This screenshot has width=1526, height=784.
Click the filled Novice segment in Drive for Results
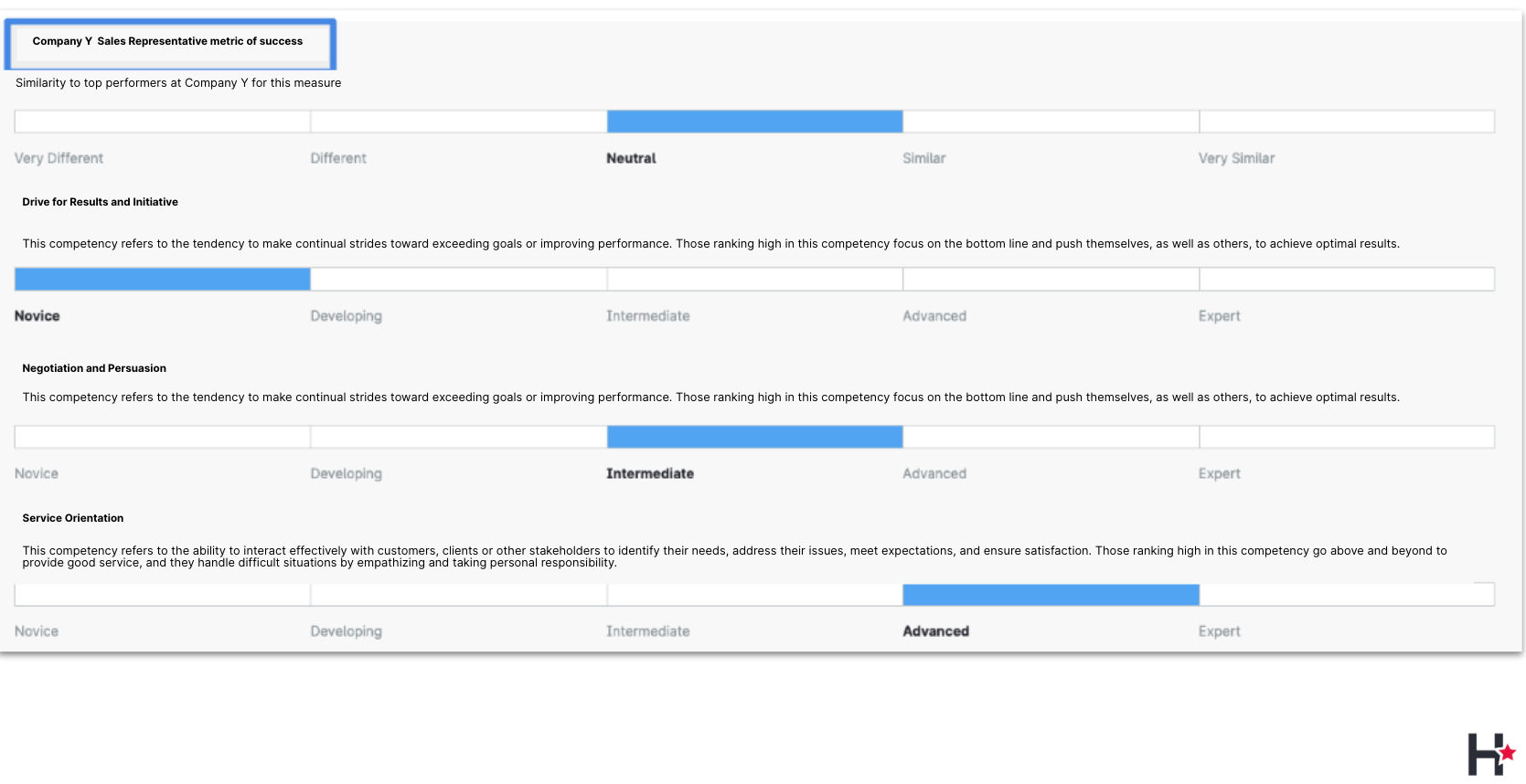click(163, 280)
